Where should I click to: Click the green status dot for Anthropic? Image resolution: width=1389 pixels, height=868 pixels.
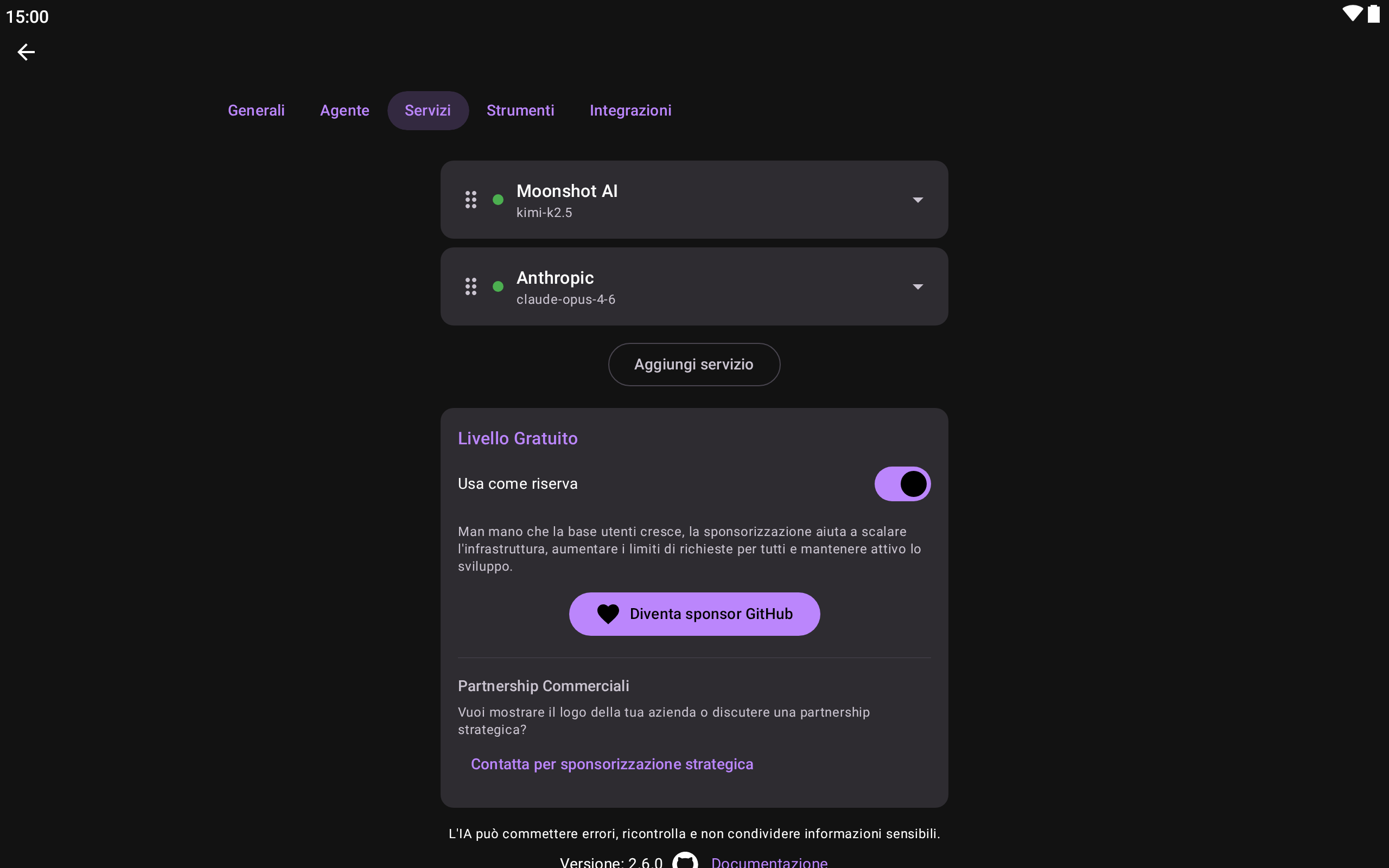(x=498, y=286)
